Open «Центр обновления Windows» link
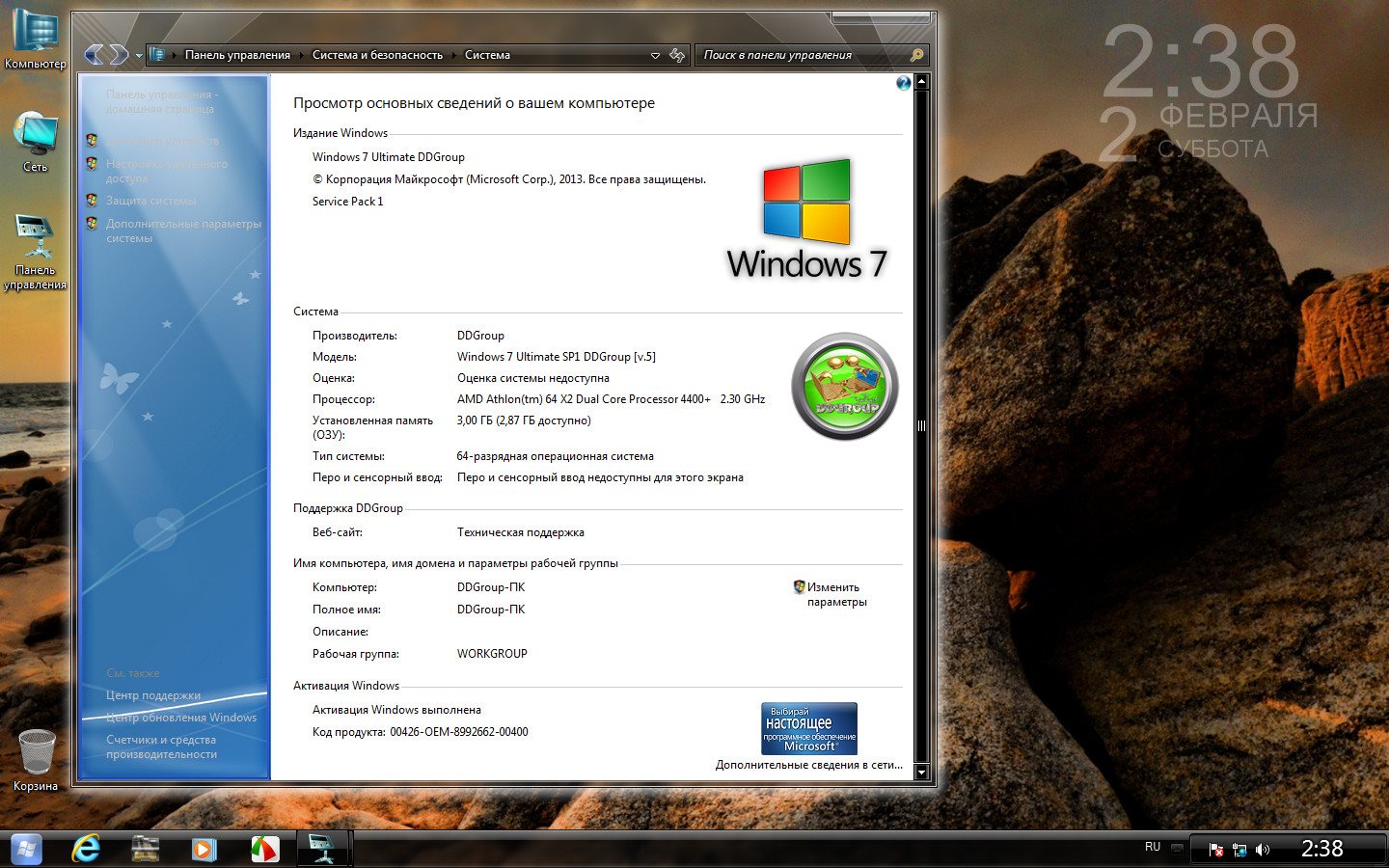Viewport: 1389px width, 868px height. (181, 718)
